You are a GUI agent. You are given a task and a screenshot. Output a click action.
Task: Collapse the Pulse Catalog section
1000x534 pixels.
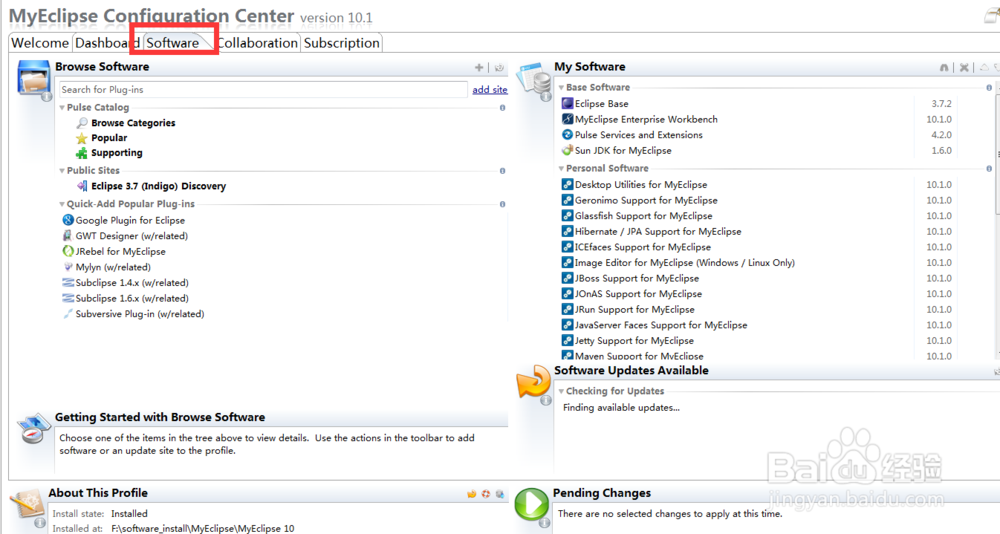62,107
